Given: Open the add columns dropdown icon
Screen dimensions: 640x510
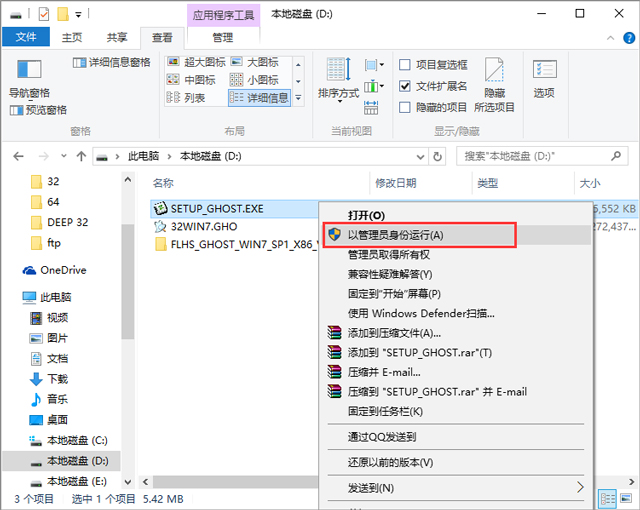Looking at the screenshot, I should [374, 86].
